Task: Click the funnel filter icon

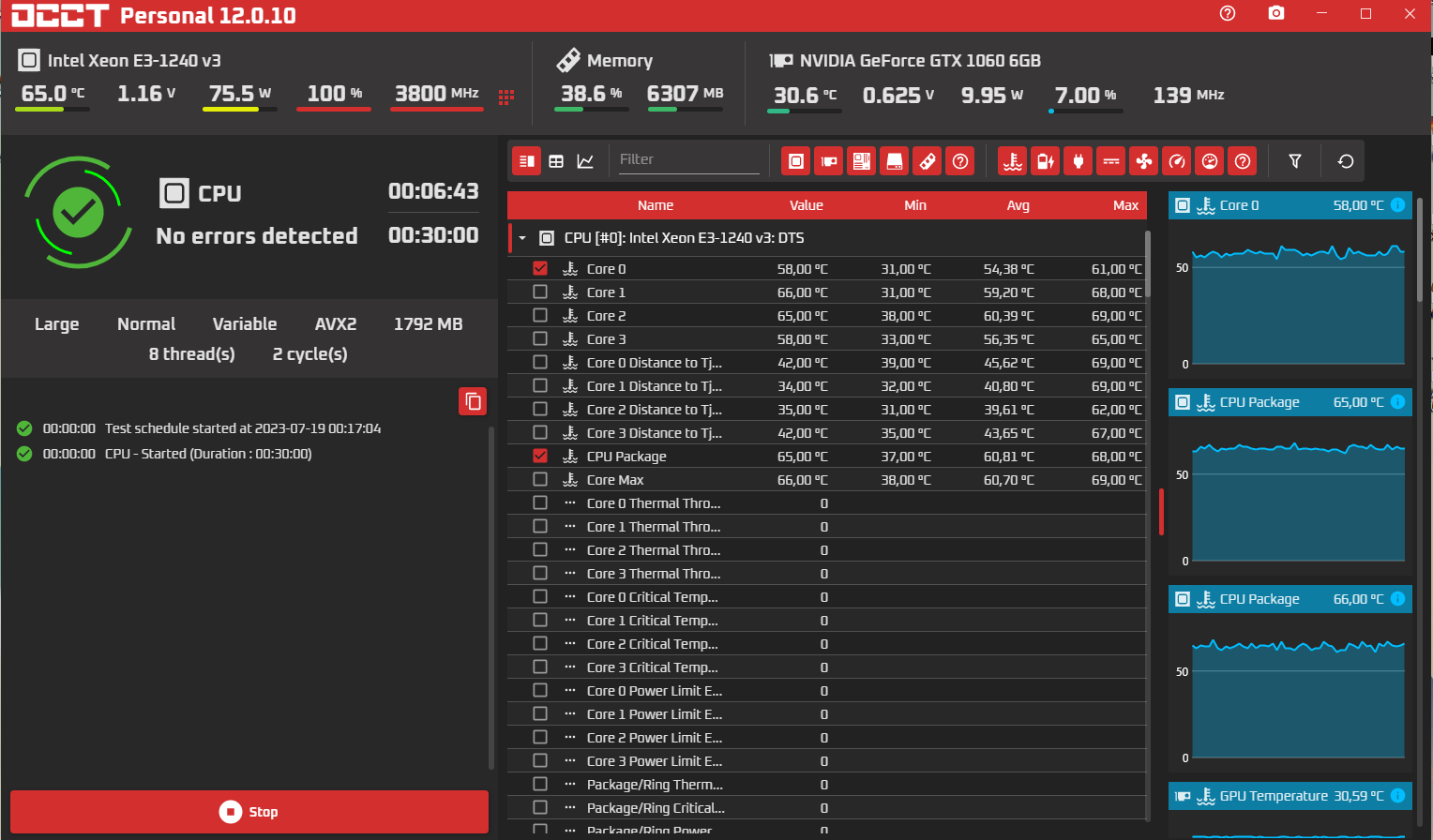Action: (1295, 161)
